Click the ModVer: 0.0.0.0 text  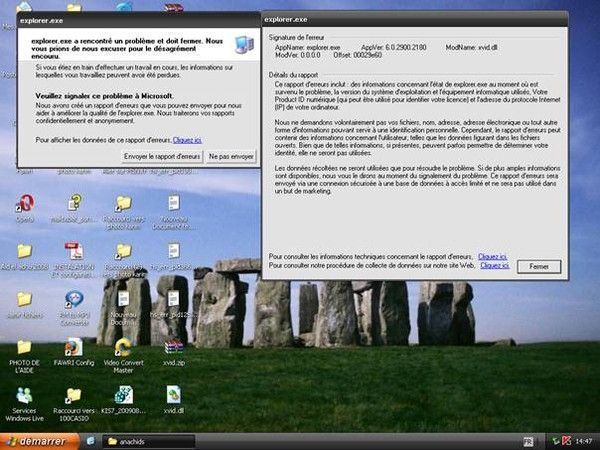click(297, 55)
